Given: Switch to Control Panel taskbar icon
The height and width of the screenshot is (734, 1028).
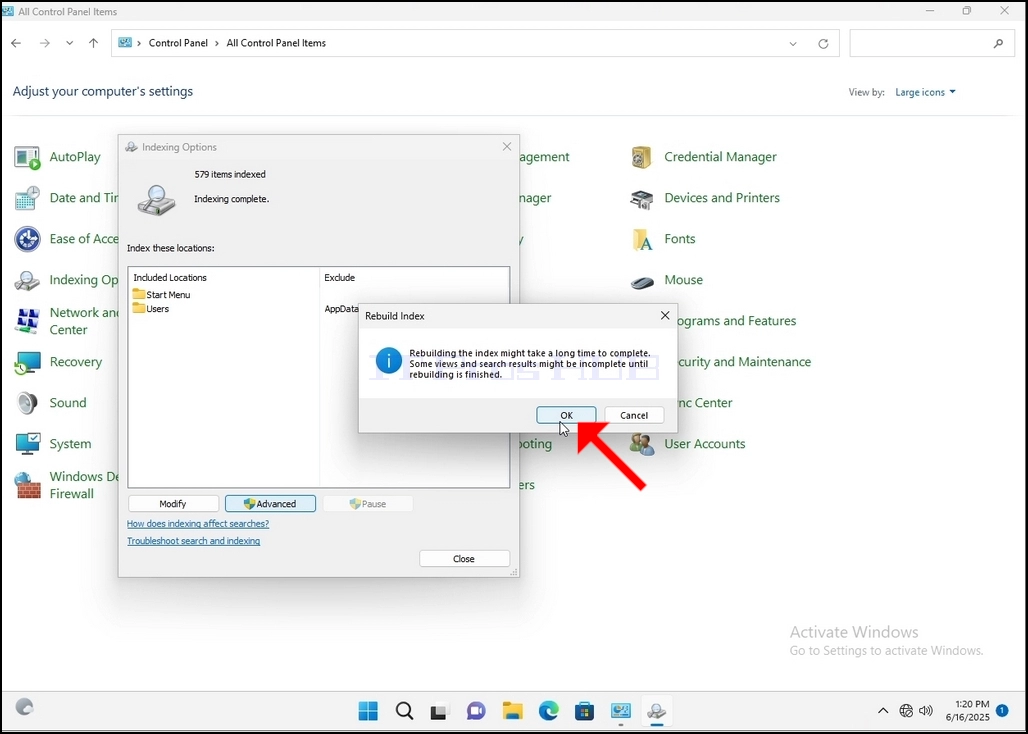Looking at the screenshot, I should tap(620, 710).
